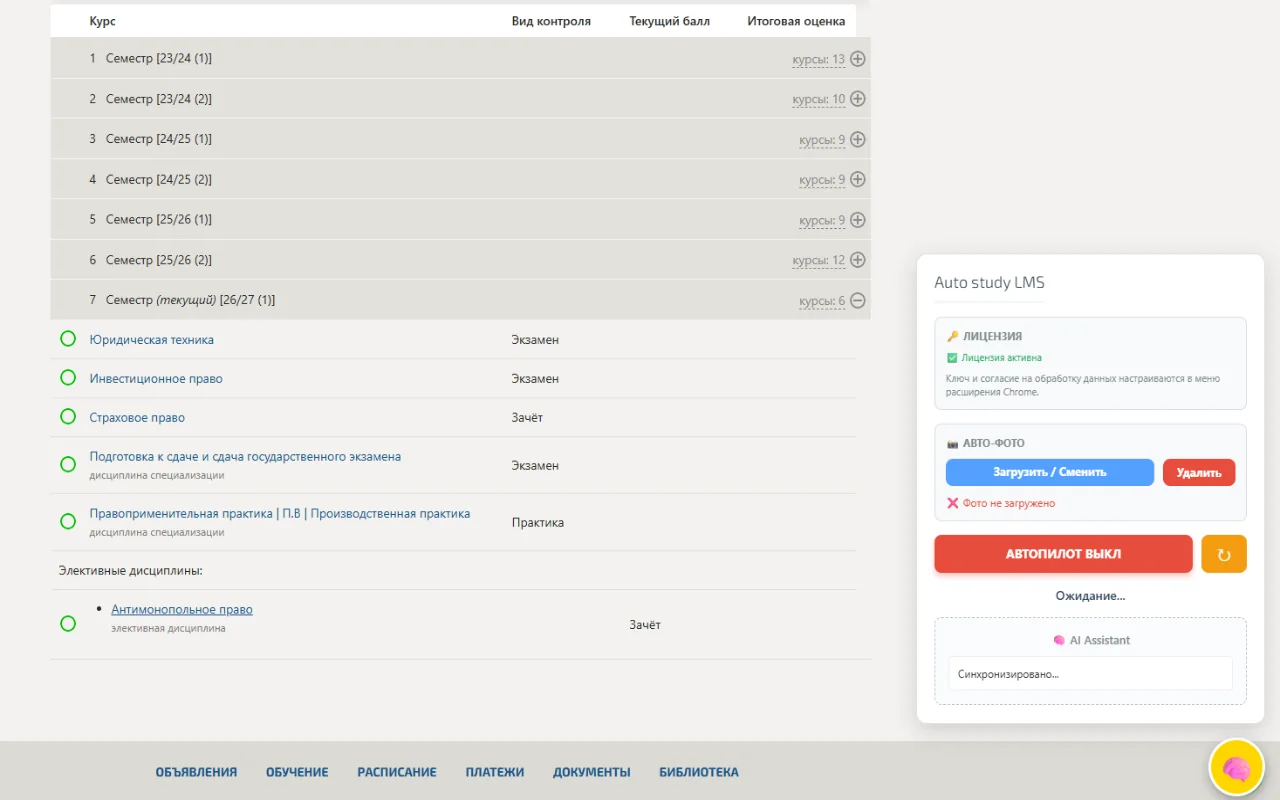Click green circle beside Юридическая техника
The height and width of the screenshot is (800, 1280).
68,339
